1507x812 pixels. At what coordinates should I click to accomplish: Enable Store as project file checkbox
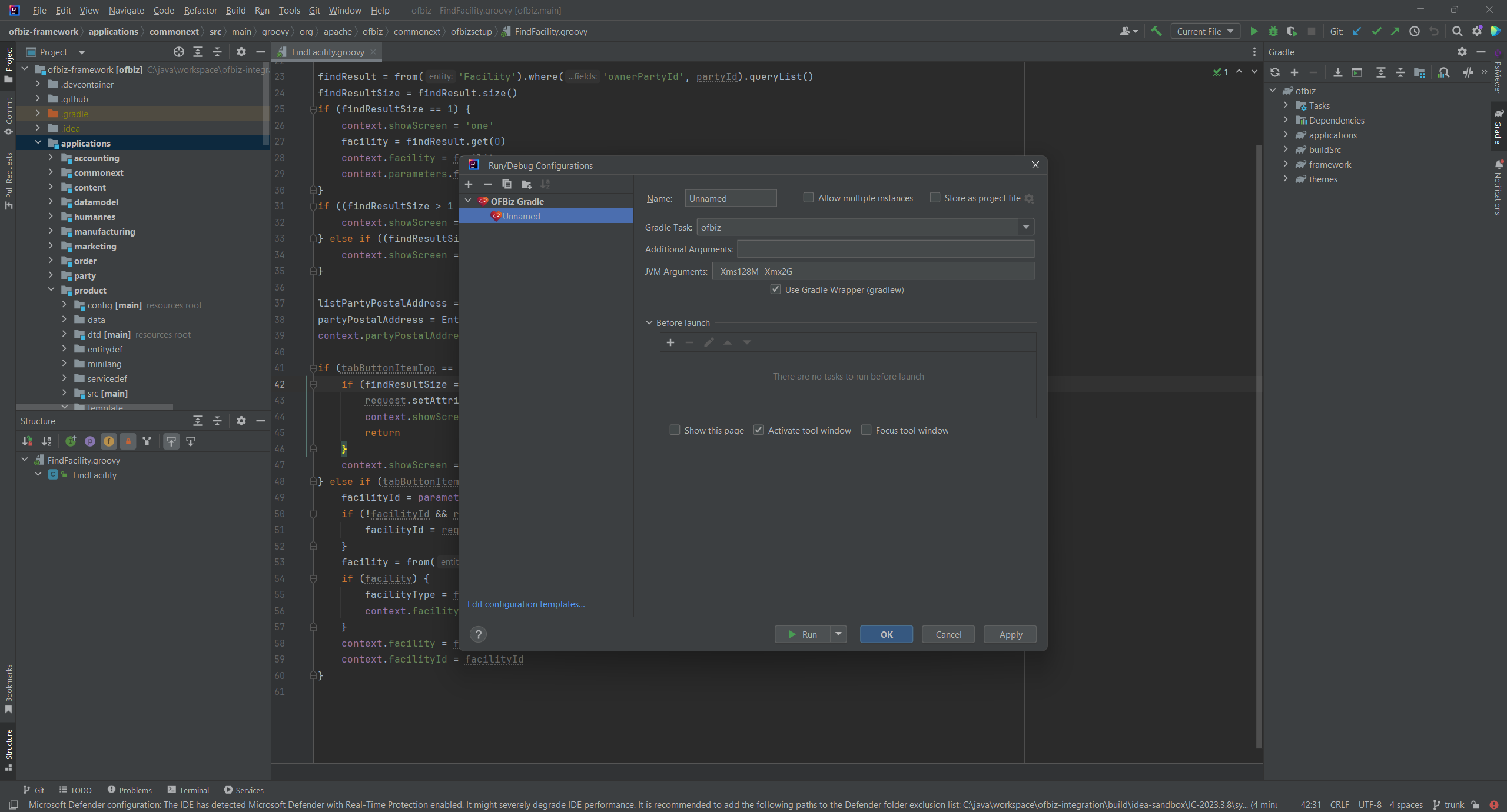pyautogui.click(x=935, y=198)
